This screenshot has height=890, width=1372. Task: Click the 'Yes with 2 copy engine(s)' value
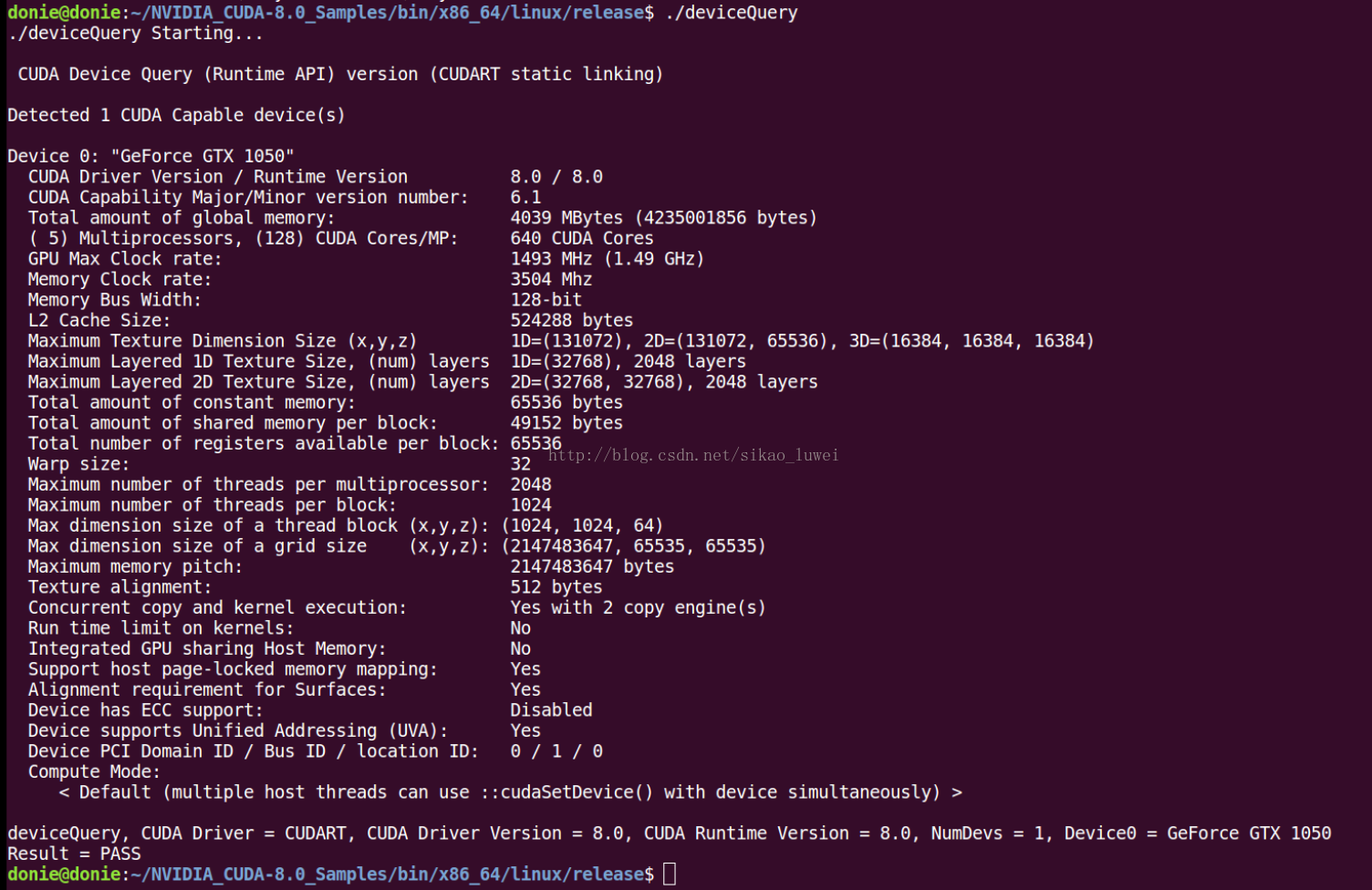pos(638,607)
